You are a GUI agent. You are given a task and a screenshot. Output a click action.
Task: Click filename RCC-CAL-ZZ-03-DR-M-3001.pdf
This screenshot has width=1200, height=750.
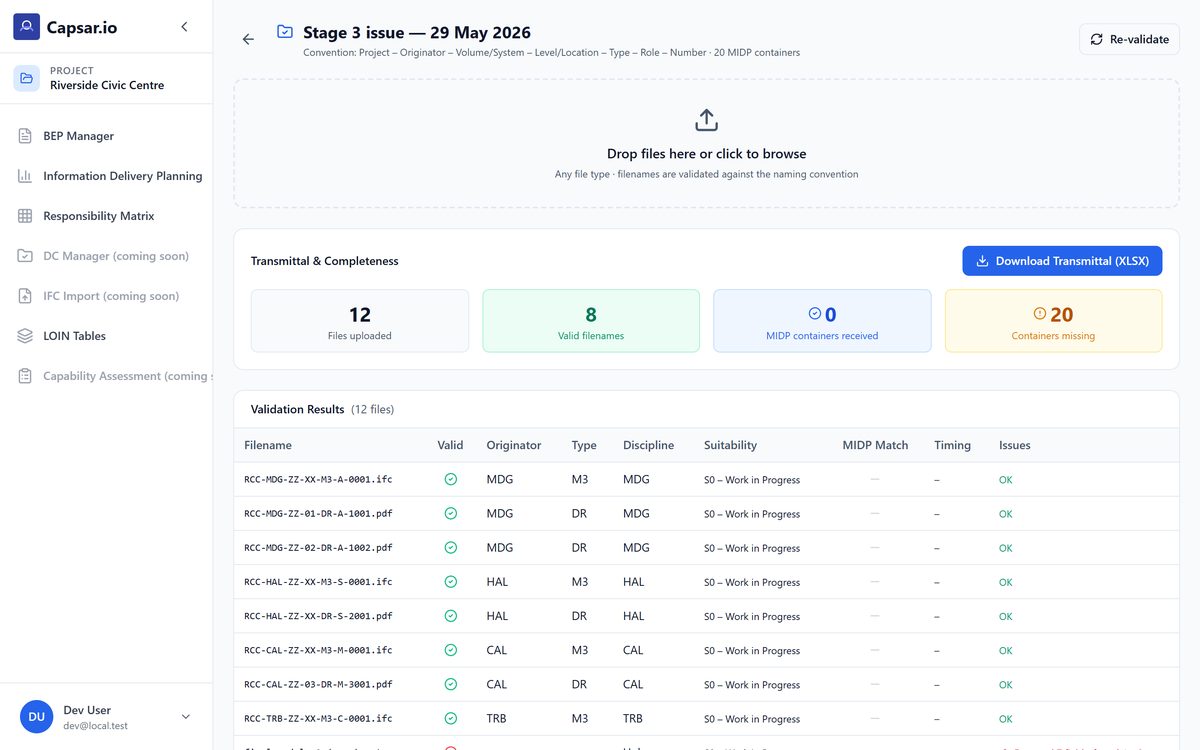[318, 685]
